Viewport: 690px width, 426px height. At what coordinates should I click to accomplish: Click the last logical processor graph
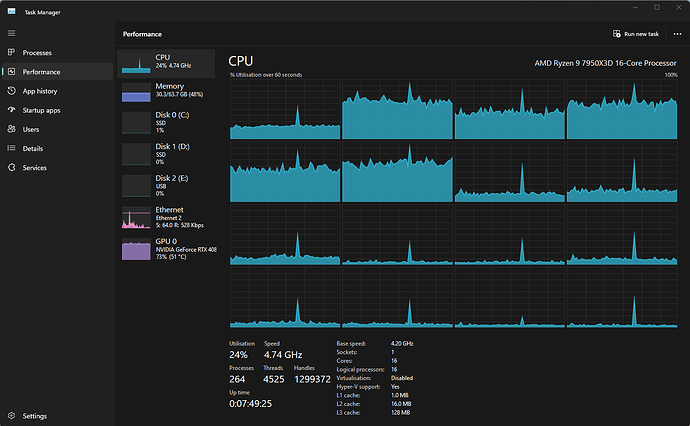point(622,297)
